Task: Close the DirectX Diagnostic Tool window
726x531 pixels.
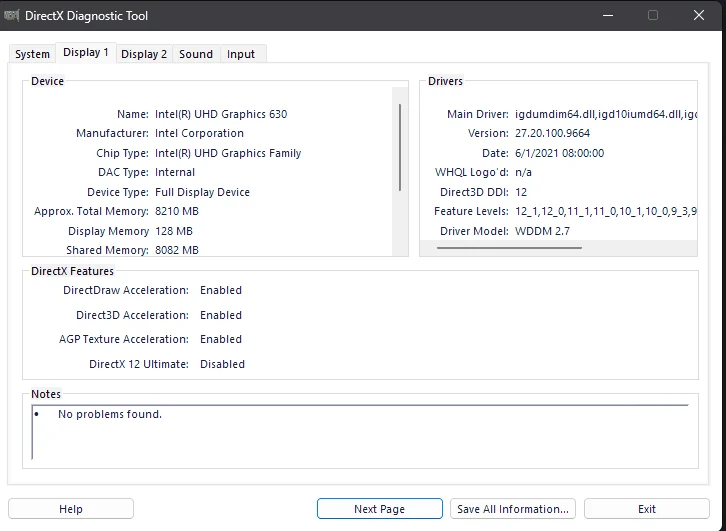Action: point(699,15)
